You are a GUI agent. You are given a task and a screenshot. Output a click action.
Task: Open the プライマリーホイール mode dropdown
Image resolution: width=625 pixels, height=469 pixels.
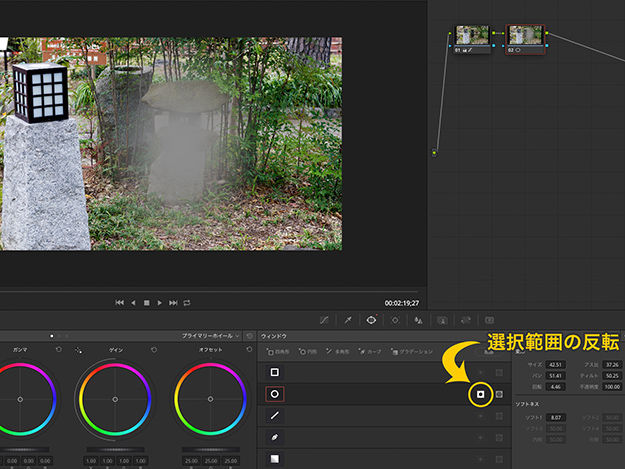point(211,336)
